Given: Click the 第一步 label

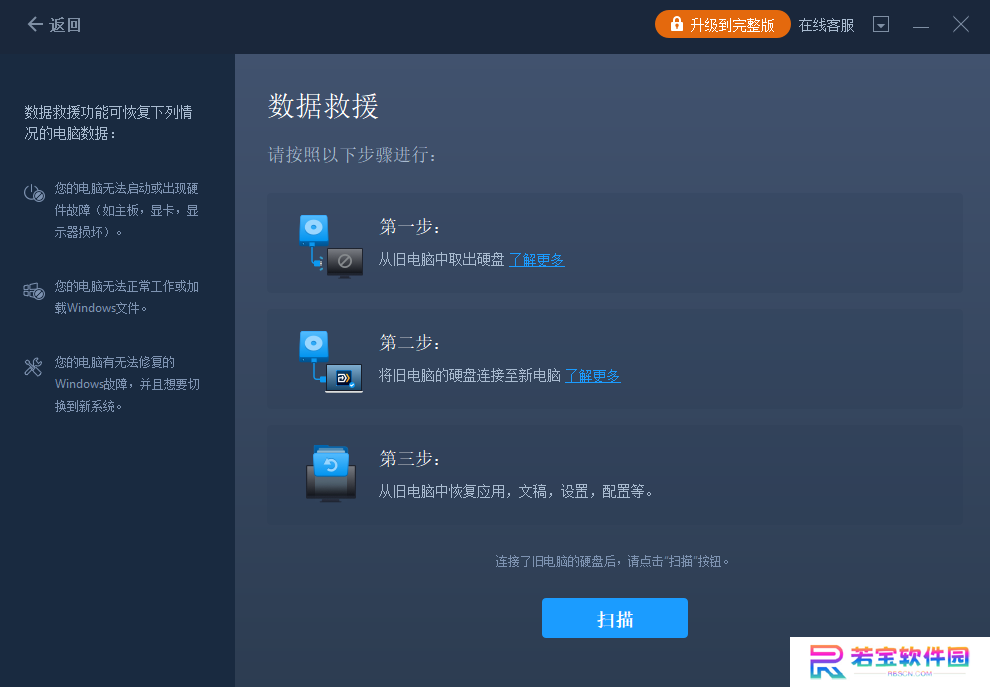Looking at the screenshot, I should click(409, 226).
